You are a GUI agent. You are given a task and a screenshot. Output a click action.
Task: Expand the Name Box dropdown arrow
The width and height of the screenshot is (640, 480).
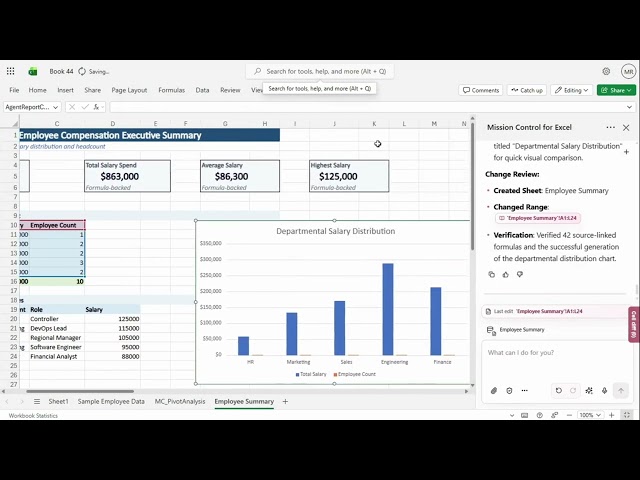(x=56, y=107)
